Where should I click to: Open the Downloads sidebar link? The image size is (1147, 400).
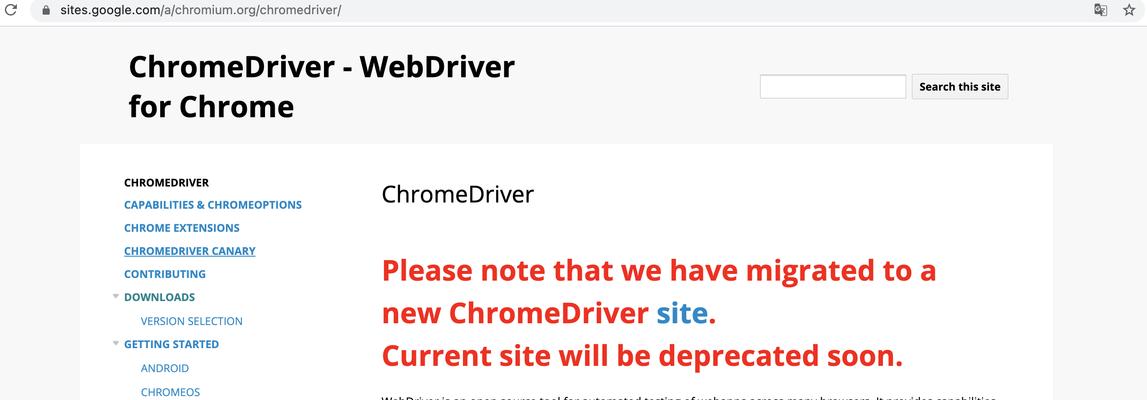click(159, 297)
